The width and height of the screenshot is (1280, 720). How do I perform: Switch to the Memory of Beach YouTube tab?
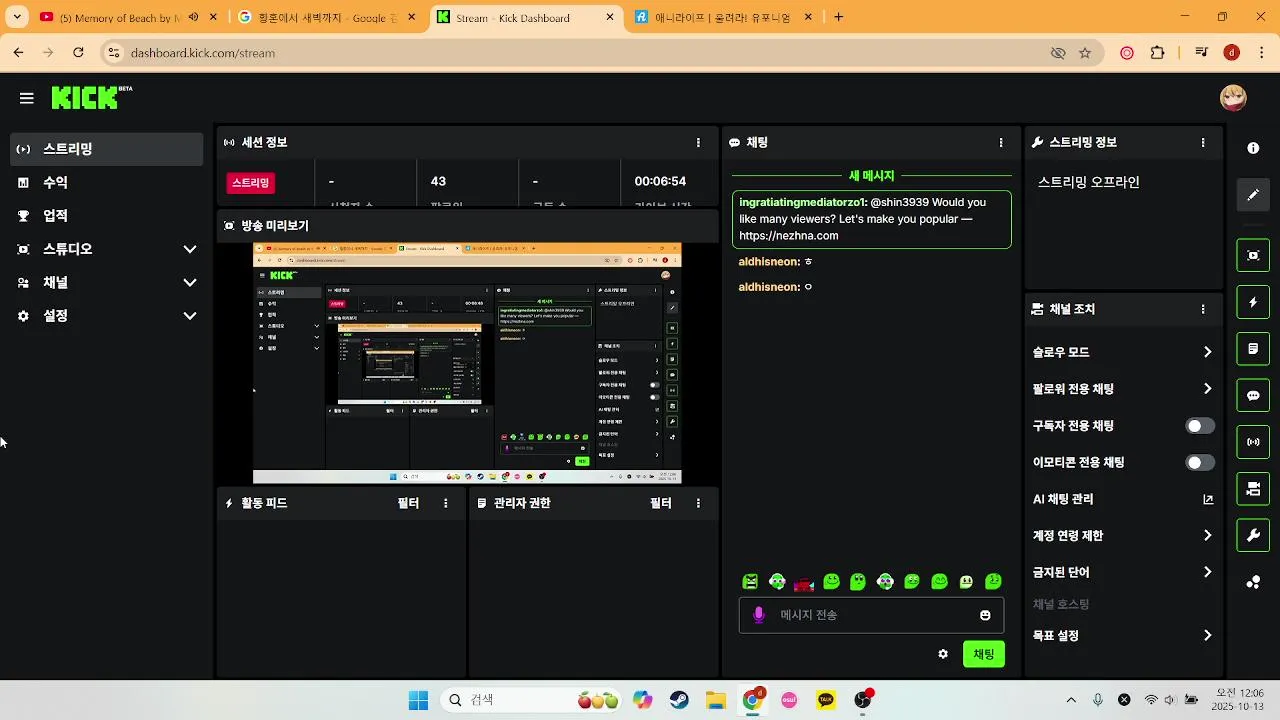pos(118,17)
